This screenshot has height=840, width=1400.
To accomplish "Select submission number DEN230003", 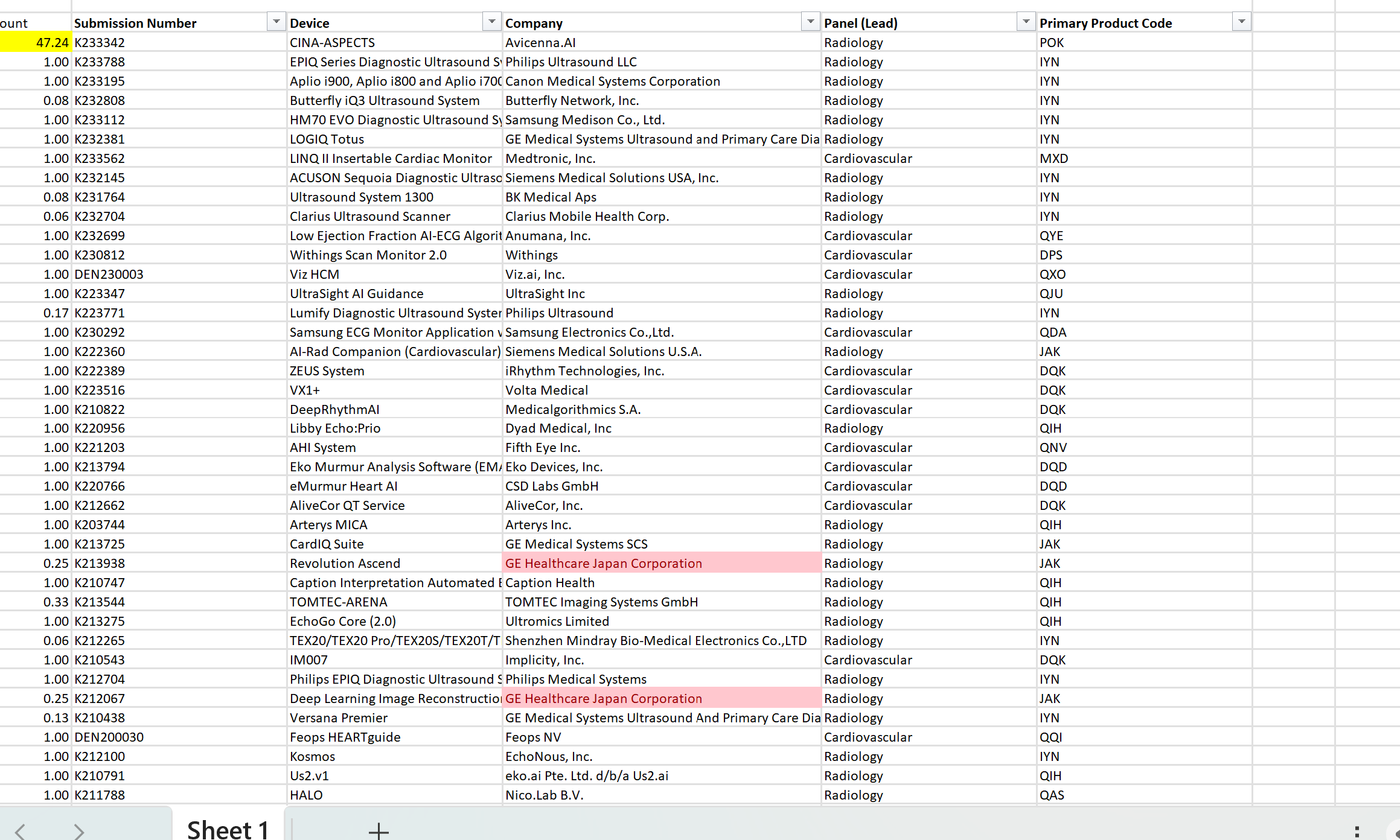I will point(179,274).
